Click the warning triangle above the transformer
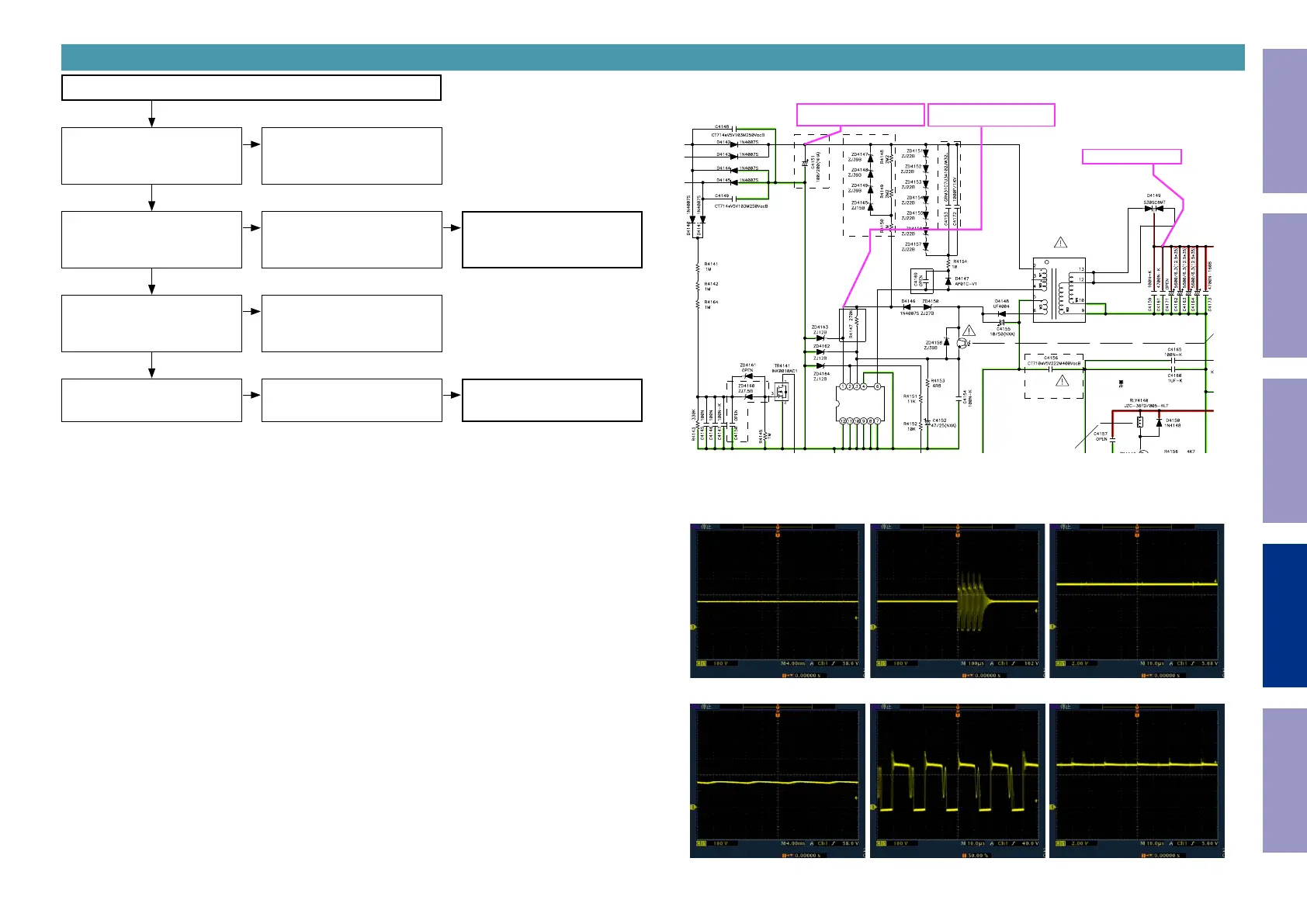The width and height of the screenshot is (1307, 924). tap(1060, 243)
